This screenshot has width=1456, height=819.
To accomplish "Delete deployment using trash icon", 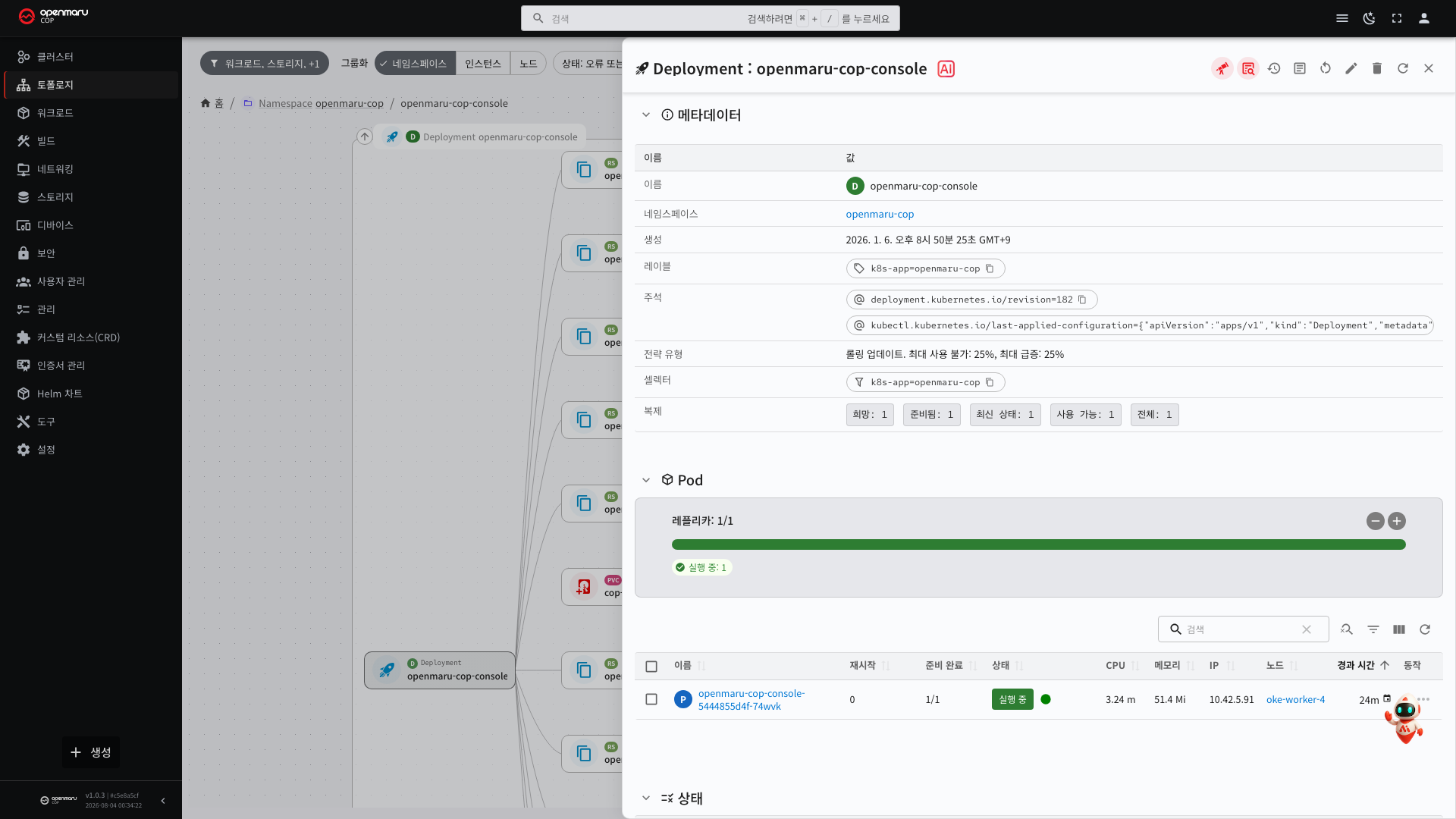I will tap(1377, 69).
